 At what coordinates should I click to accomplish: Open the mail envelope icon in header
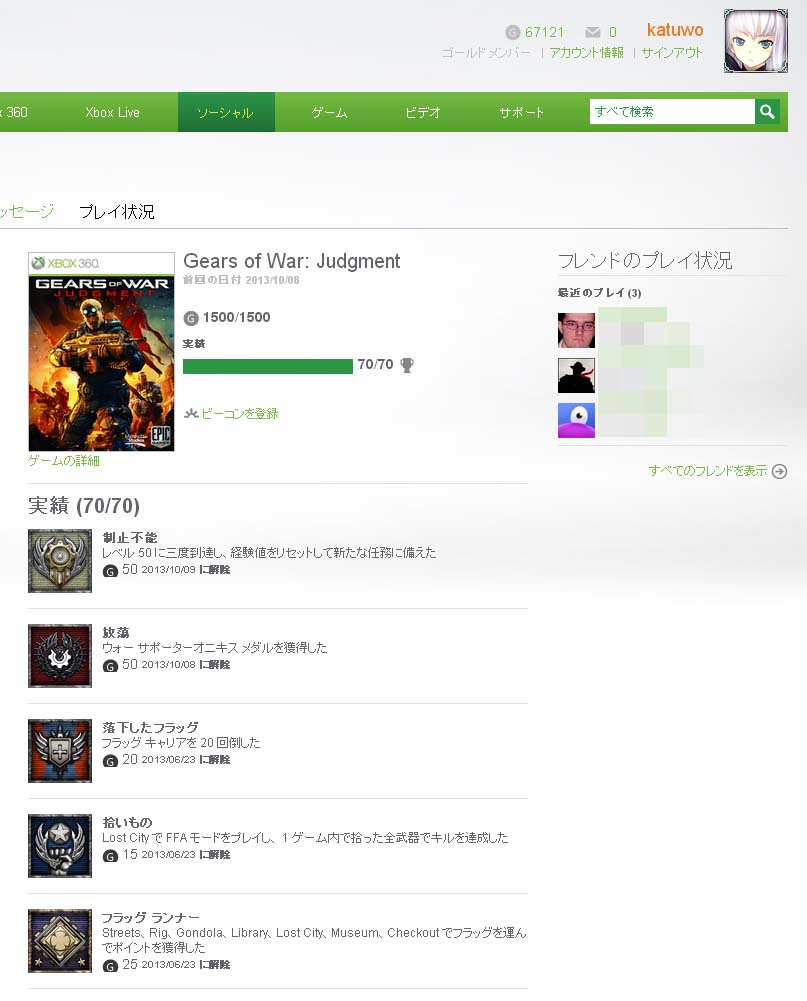592,32
